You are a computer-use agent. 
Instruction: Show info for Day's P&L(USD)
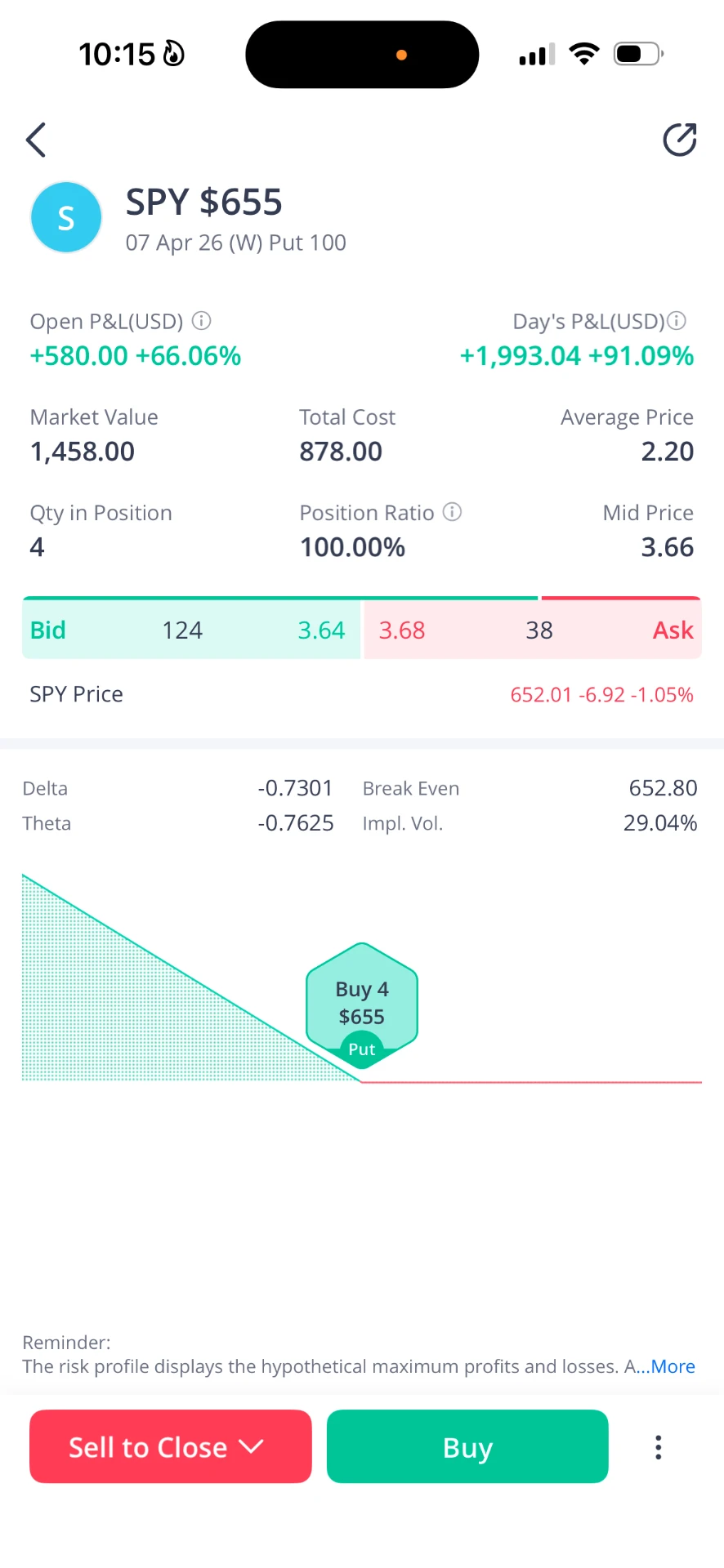click(677, 321)
